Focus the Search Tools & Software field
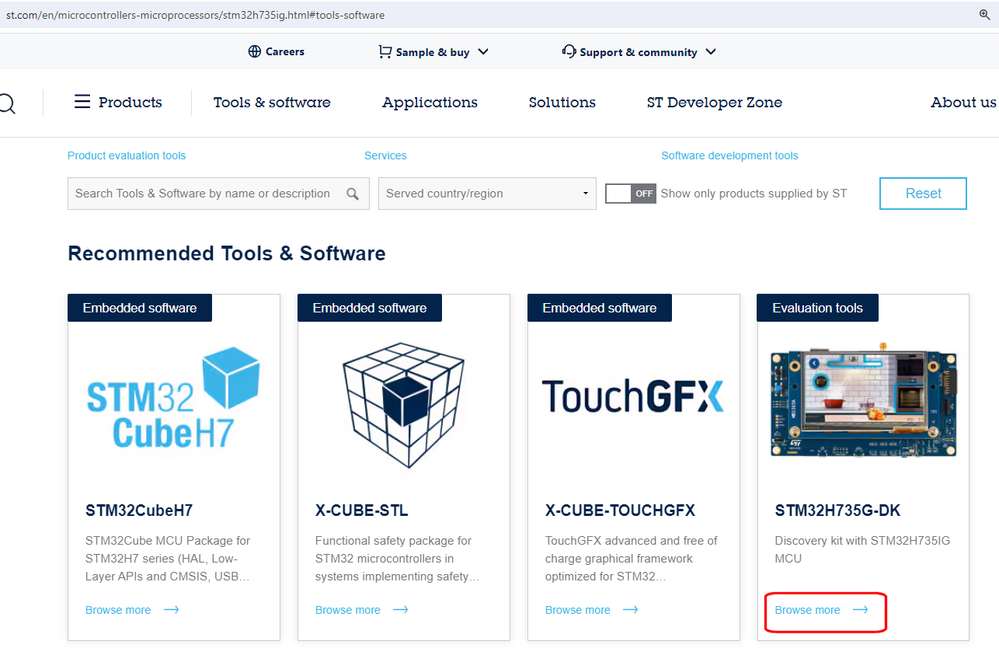999x652 pixels. coord(219,194)
